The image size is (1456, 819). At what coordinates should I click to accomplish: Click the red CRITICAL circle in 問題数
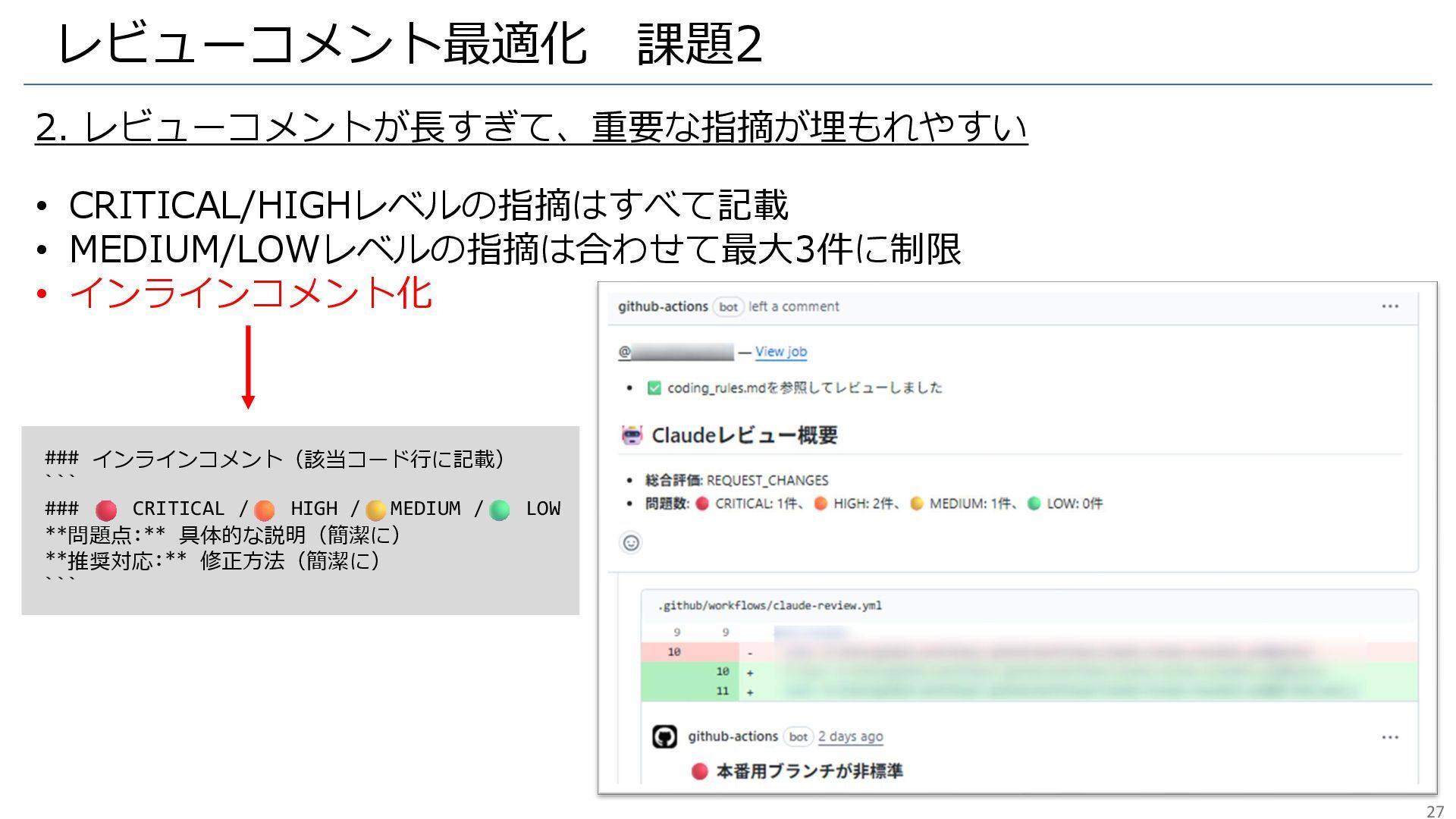(702, 504)
